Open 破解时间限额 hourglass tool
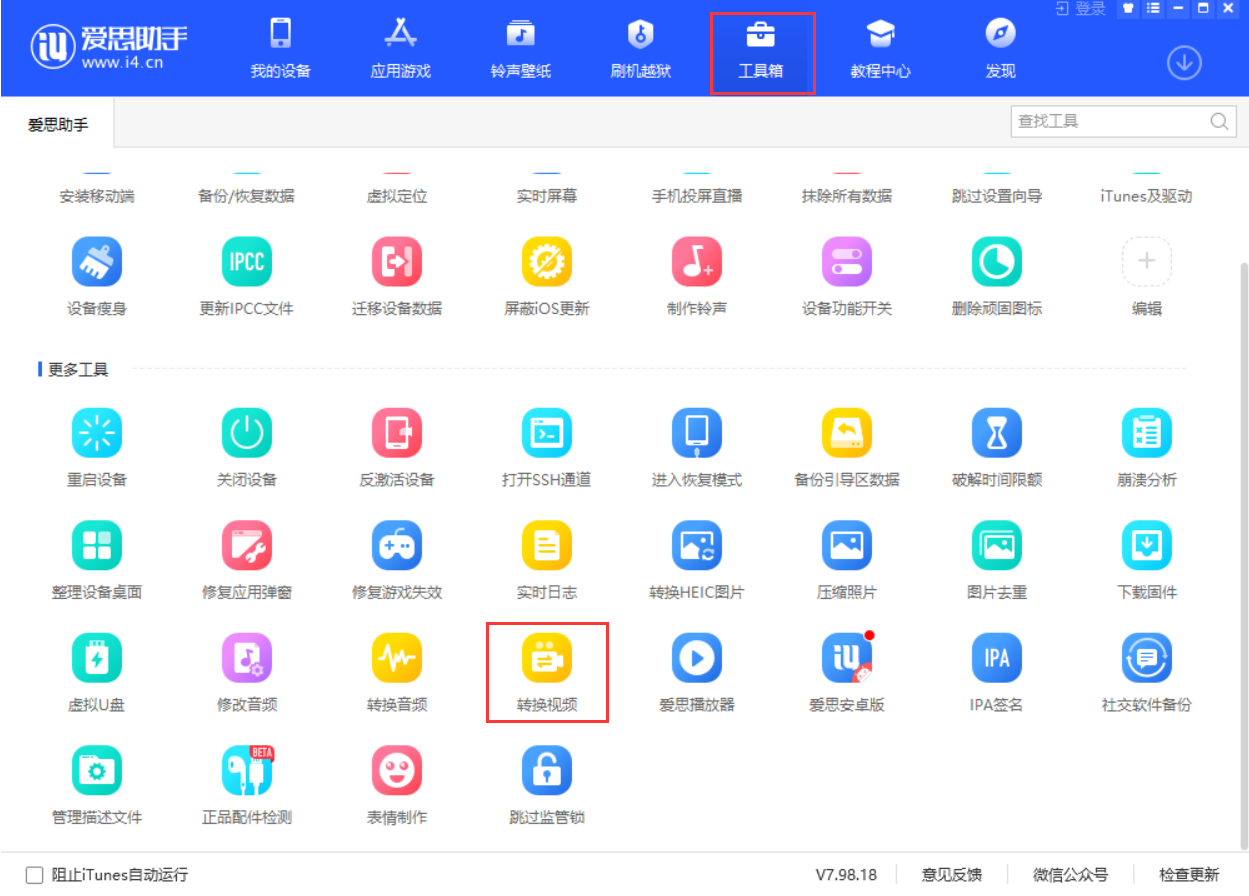The image size is (1249, 896). [x=997, y=433]
